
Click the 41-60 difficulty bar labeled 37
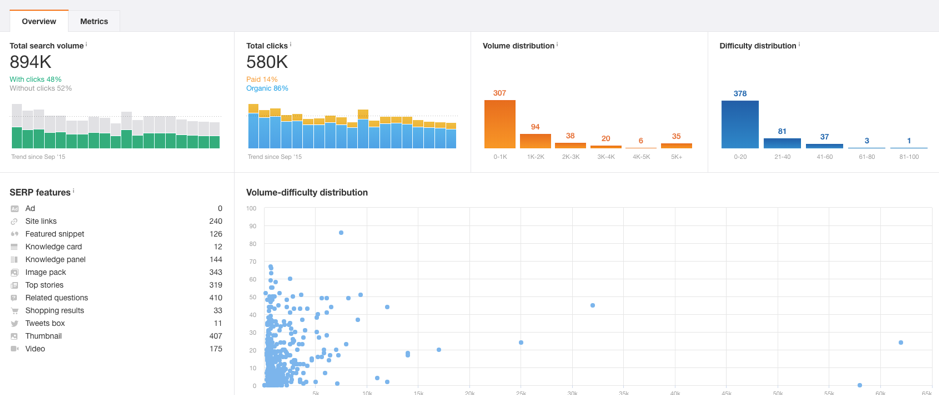[824, 146]
